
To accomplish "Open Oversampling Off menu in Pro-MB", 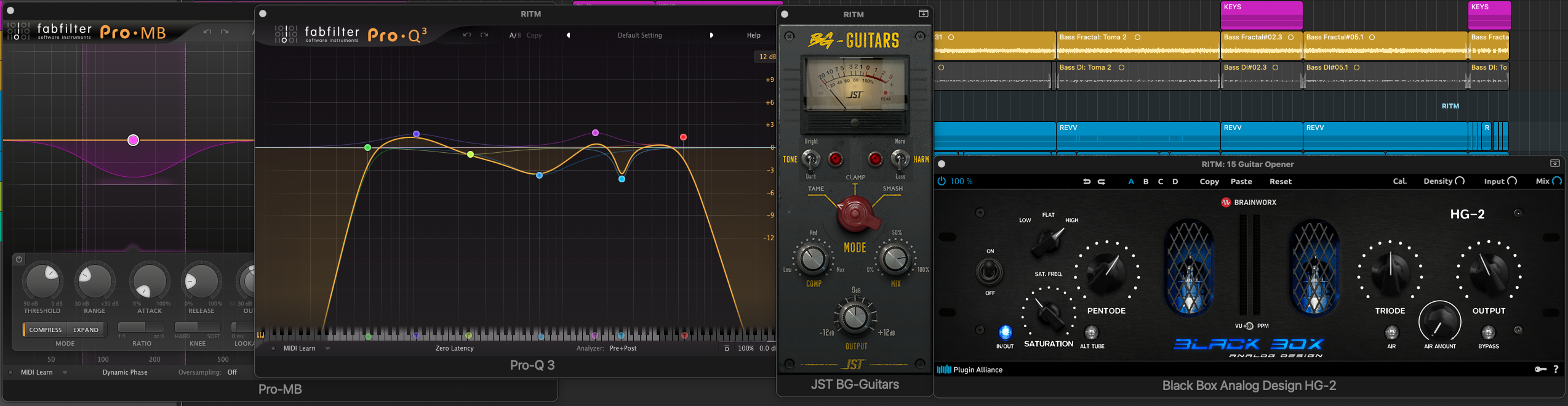I will pos(232,372).
